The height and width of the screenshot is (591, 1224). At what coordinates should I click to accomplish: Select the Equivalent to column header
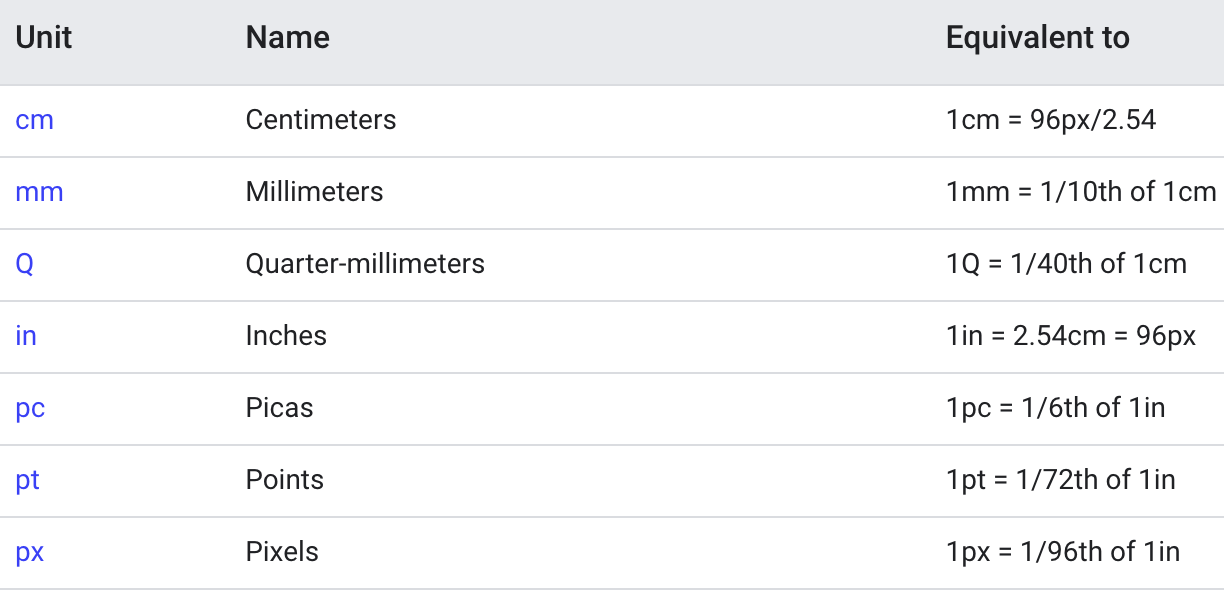(x=1037, y=39)
